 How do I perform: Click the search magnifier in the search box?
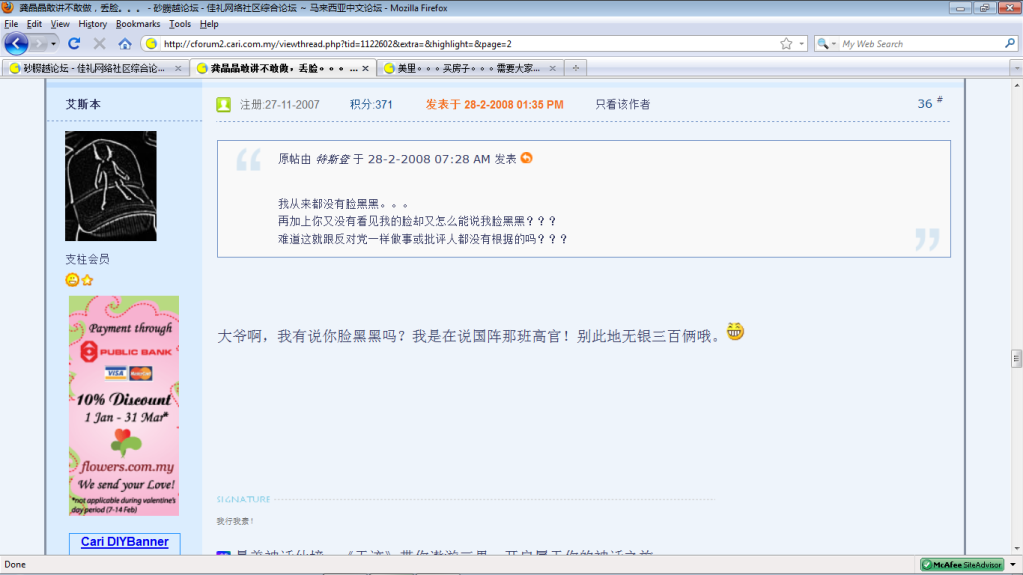tap(1009, 44)
